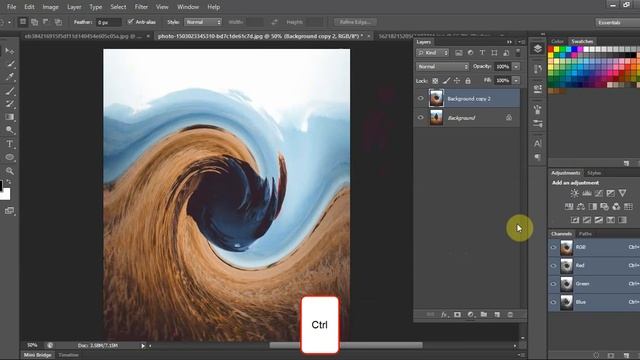640x360 pixels.
Task: Click the horizontal canvas scrollbar
Action: coord(346,346)
